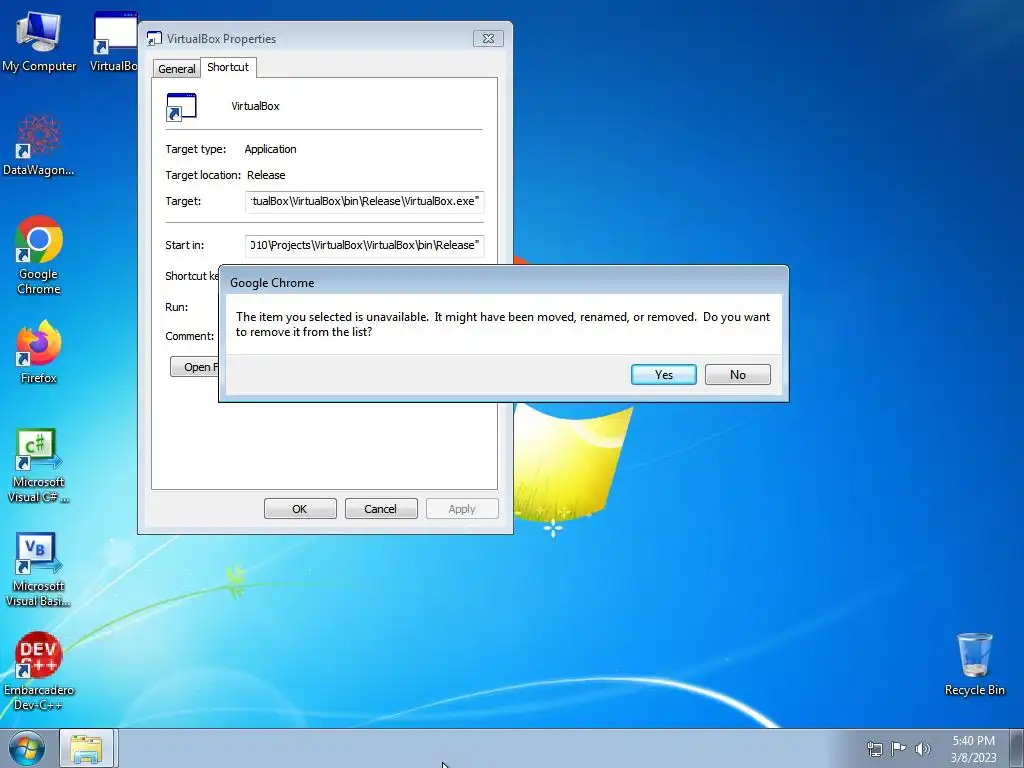This screenshot has width=1024, height=768.
Task: Click the VirtualBox name beside the icon
Action: pos(255,106)
